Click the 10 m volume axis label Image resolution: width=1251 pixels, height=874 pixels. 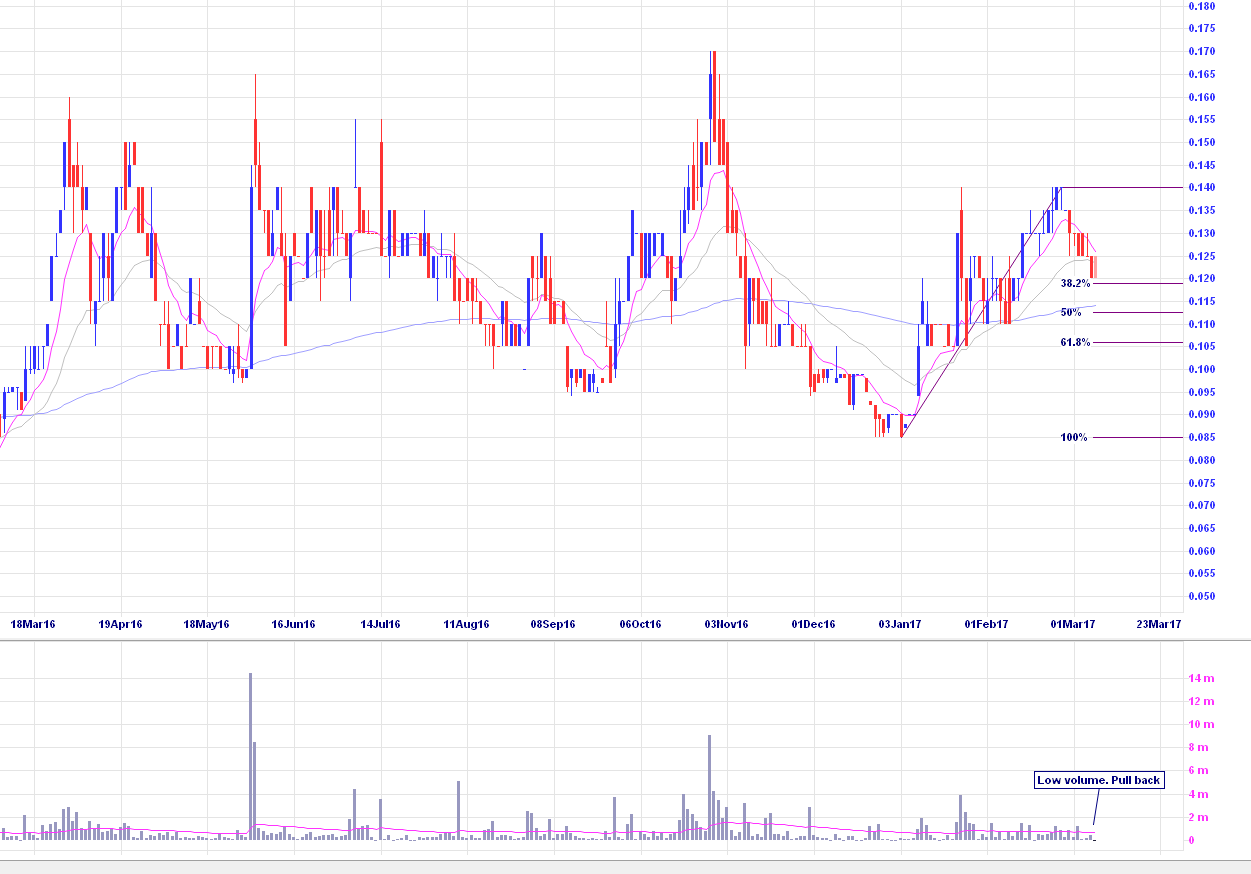tap(1201, 724)
